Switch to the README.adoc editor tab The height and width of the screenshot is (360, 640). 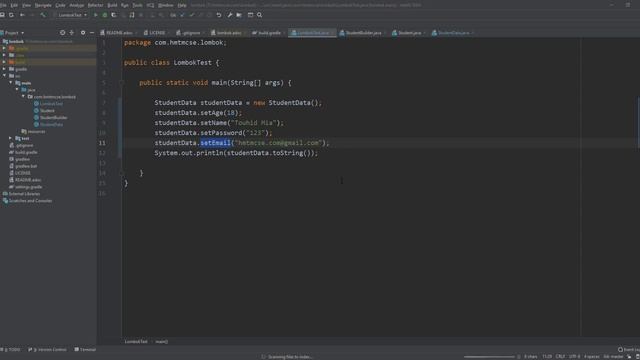tap(119, 33)
